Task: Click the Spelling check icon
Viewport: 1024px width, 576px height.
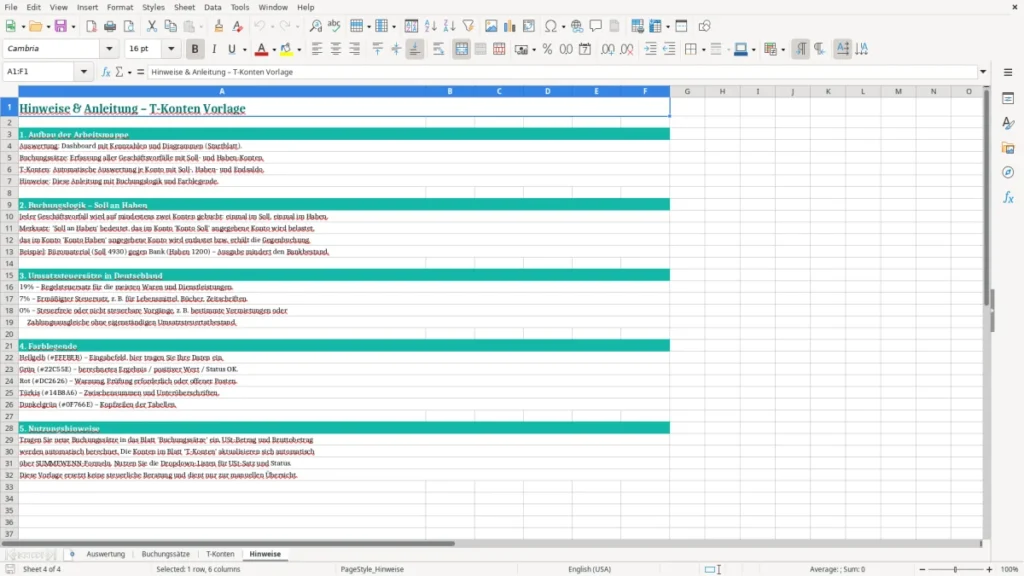Action: tap(334, 26)
